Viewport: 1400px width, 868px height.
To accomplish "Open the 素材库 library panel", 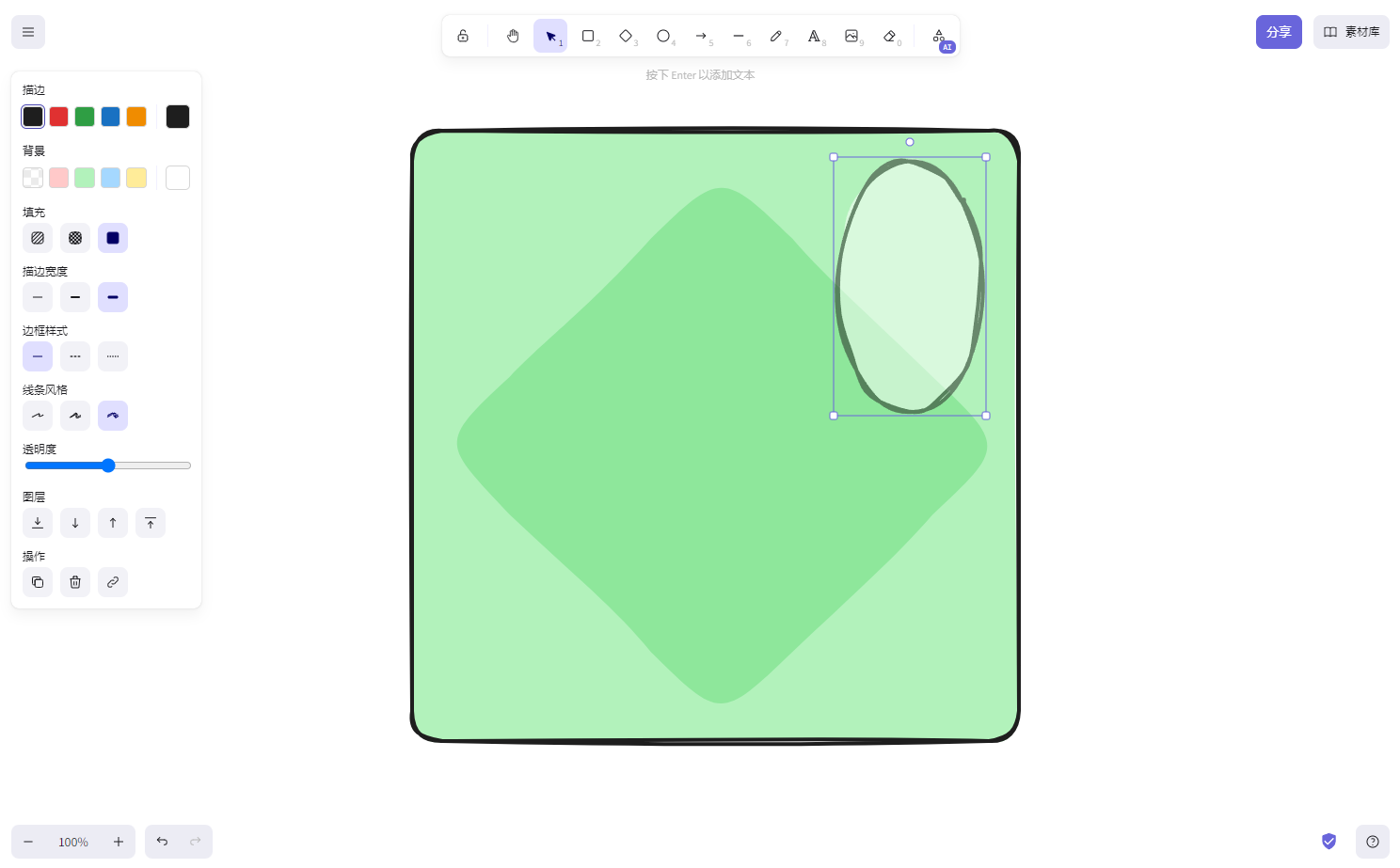I will click(1351, 32).
